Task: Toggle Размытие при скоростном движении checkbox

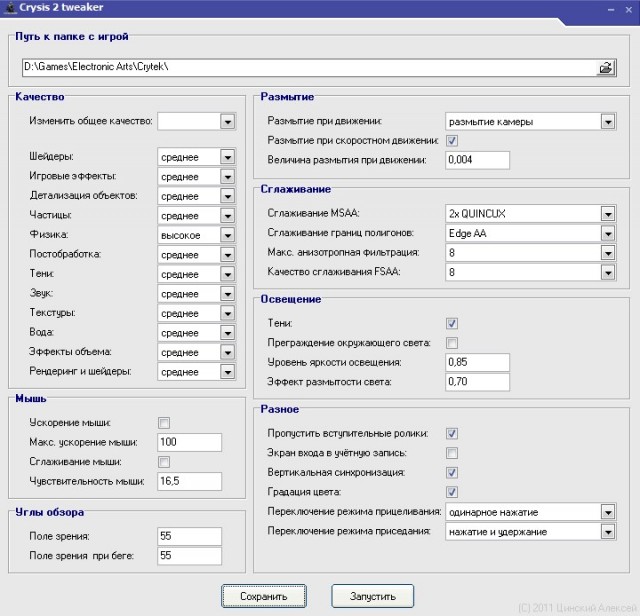Action: (452, 141)
